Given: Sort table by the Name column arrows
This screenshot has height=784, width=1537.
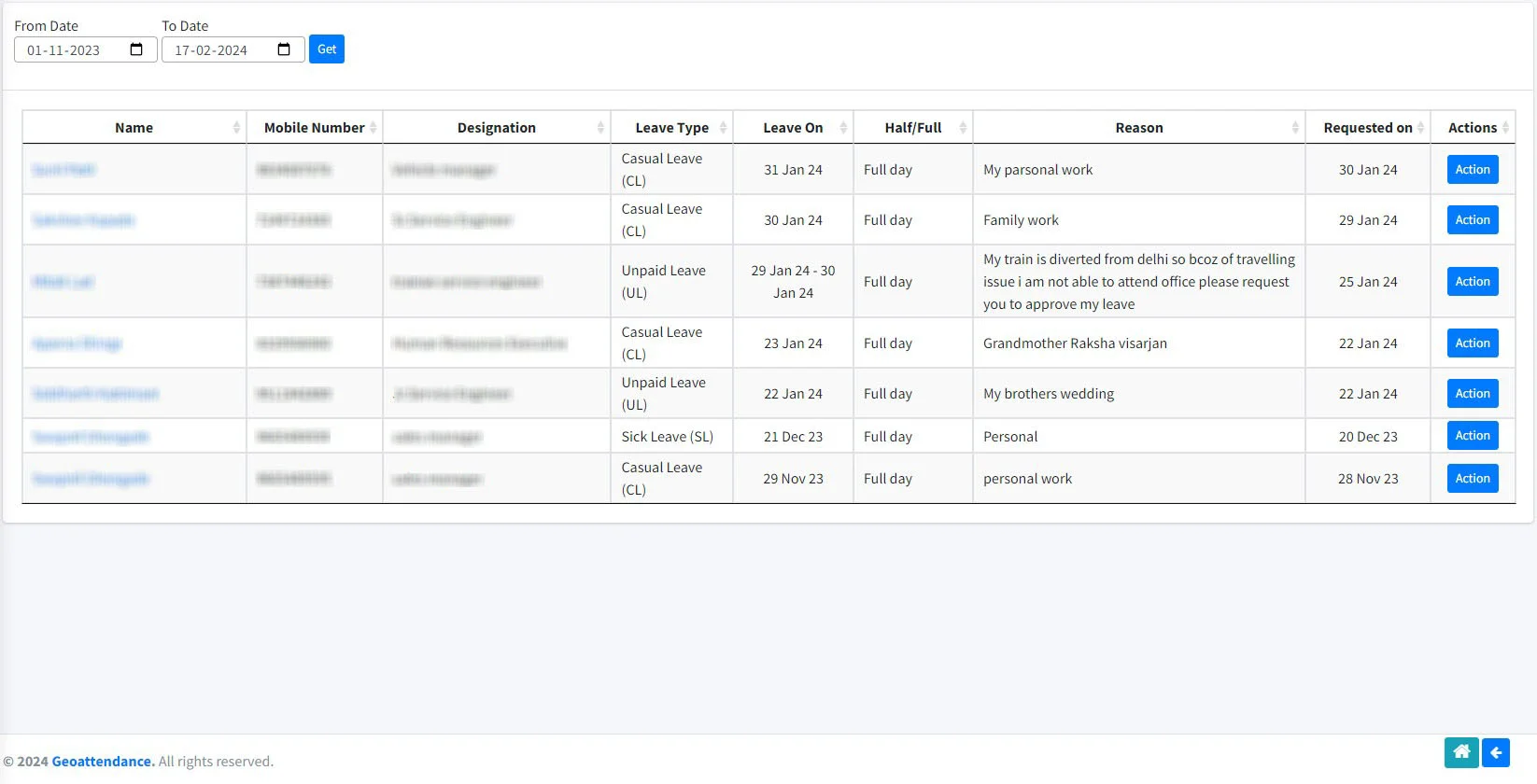Looking at the screenshot, I should (236, 128).
